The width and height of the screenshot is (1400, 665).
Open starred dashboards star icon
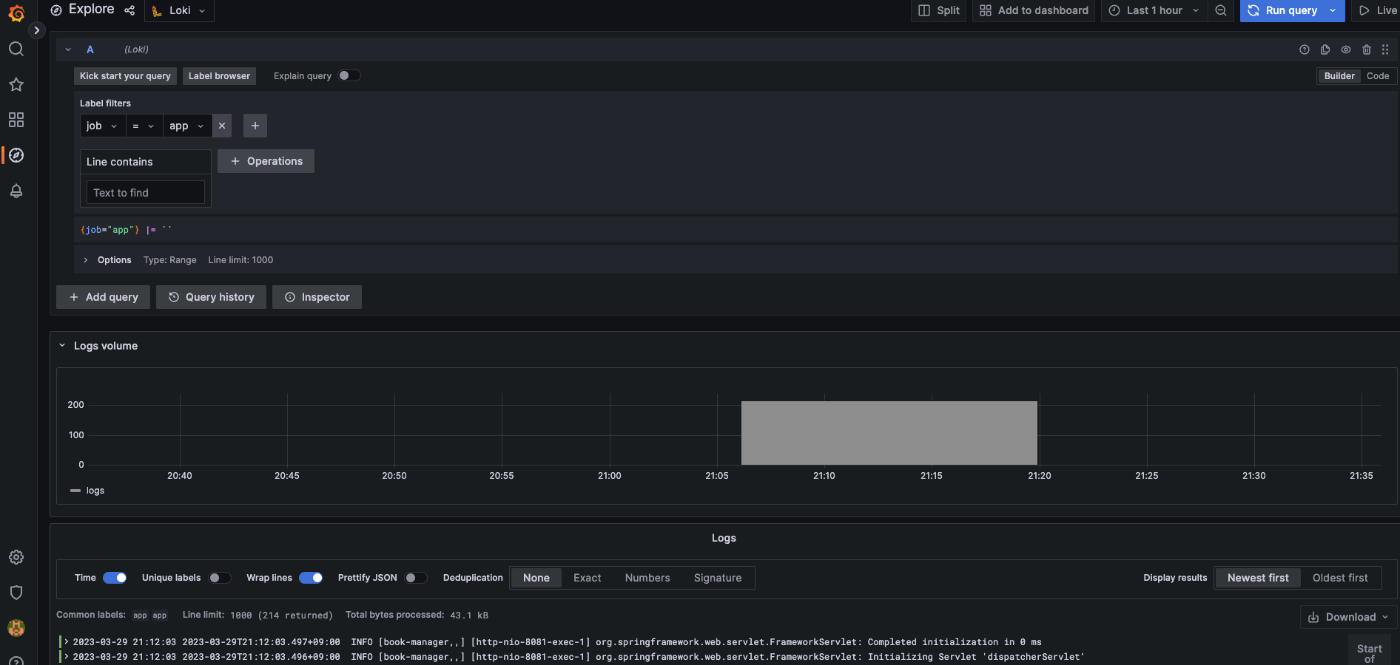(16, 84)
